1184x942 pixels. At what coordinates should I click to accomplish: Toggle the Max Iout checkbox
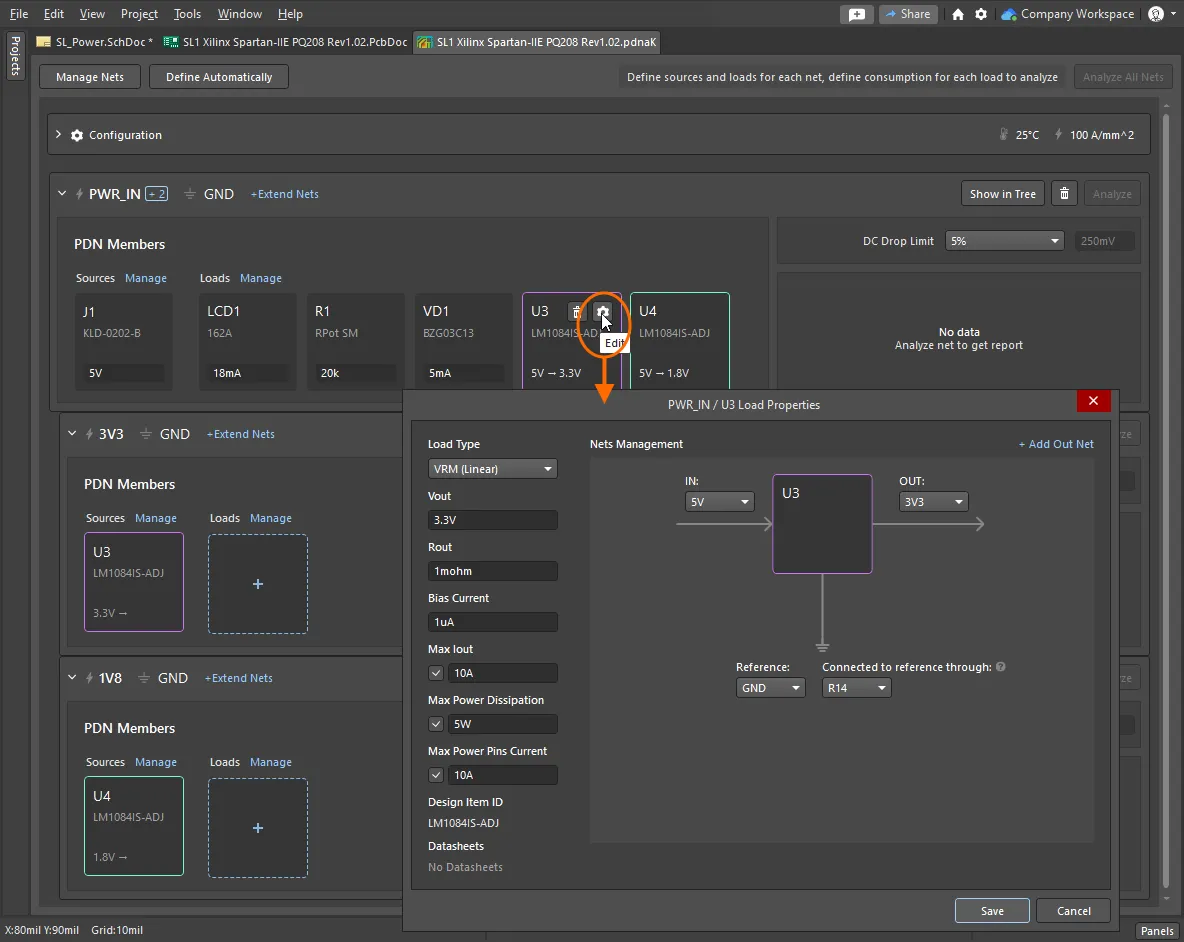tap(436, 673)
